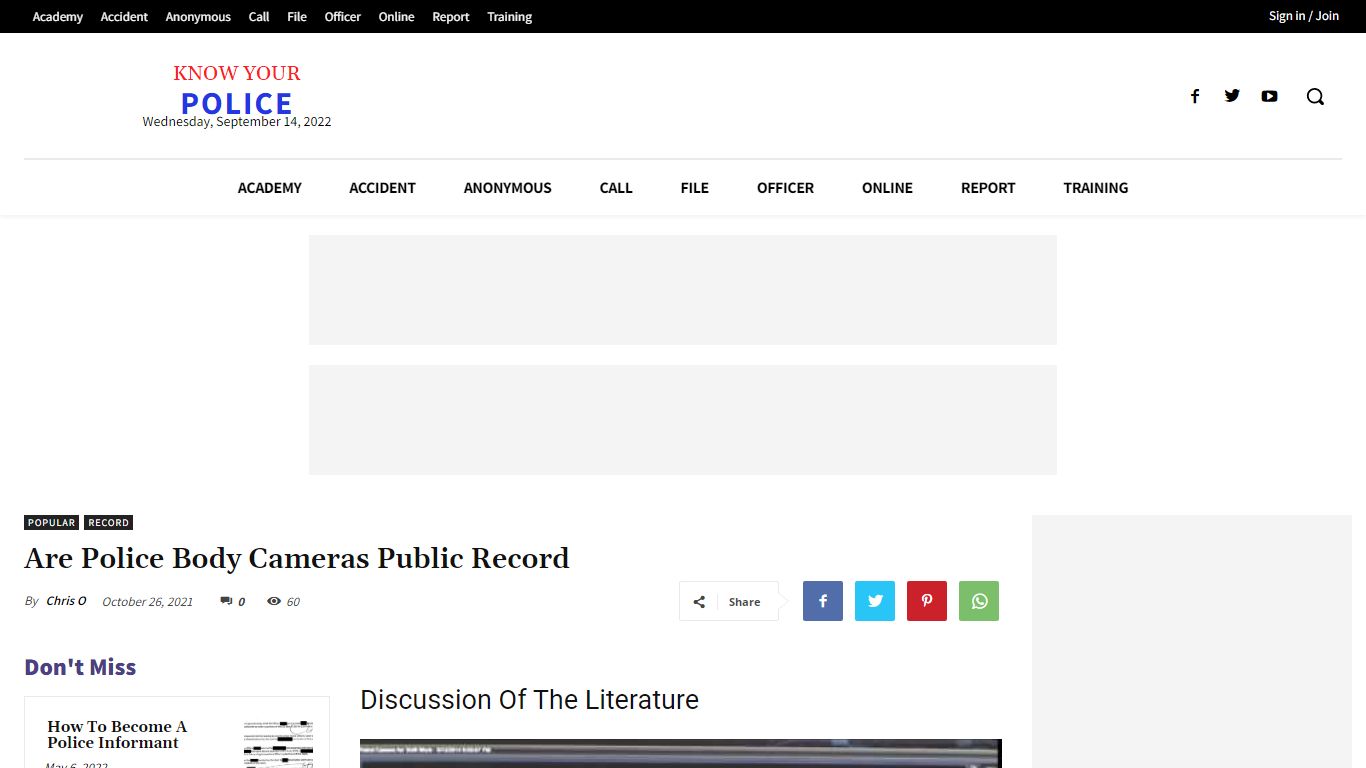Select CALL in the main navigation
The image size is (1366, 768).
coord(616,188)
